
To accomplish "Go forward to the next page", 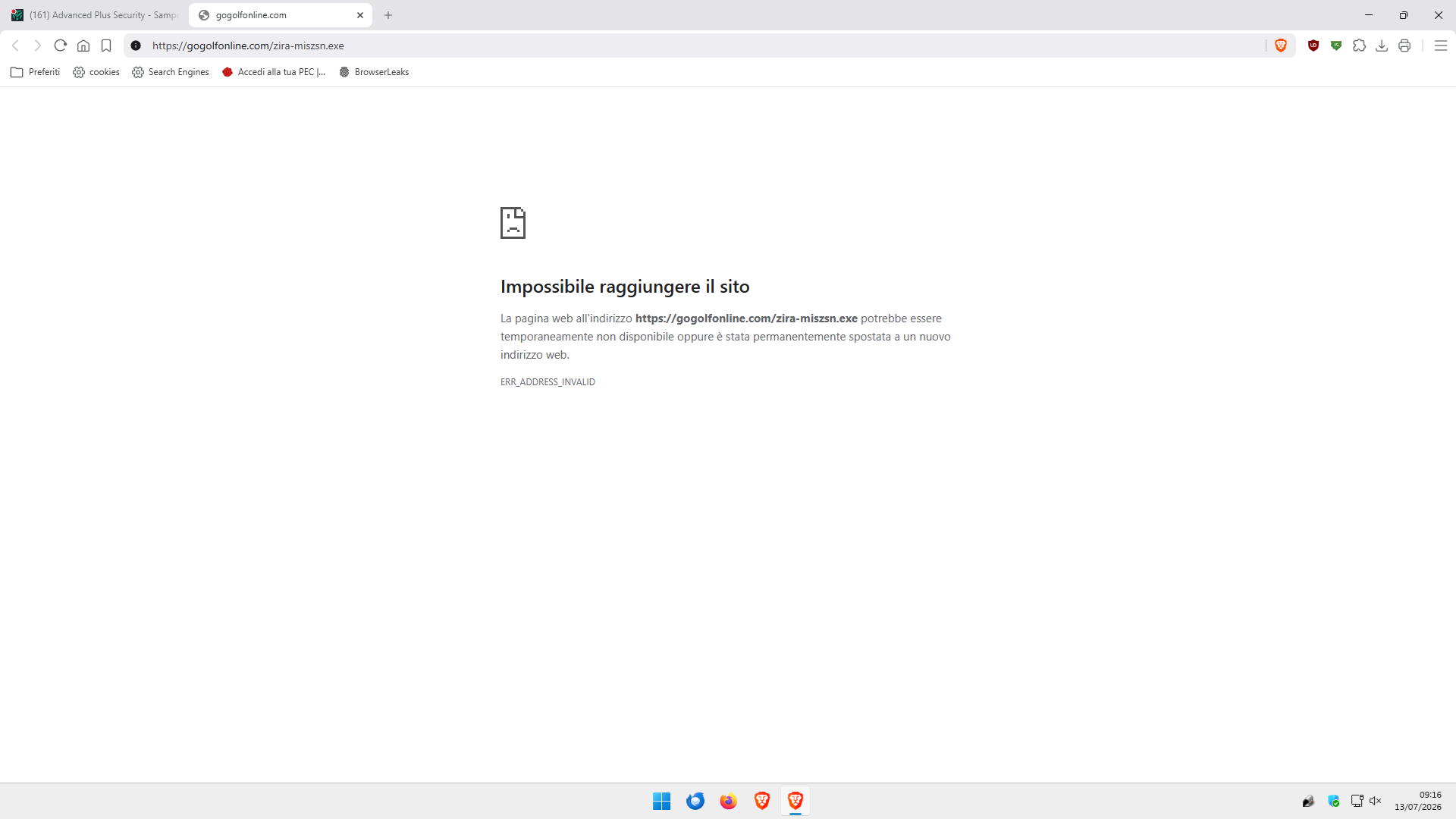I will [x=37, y=45].
